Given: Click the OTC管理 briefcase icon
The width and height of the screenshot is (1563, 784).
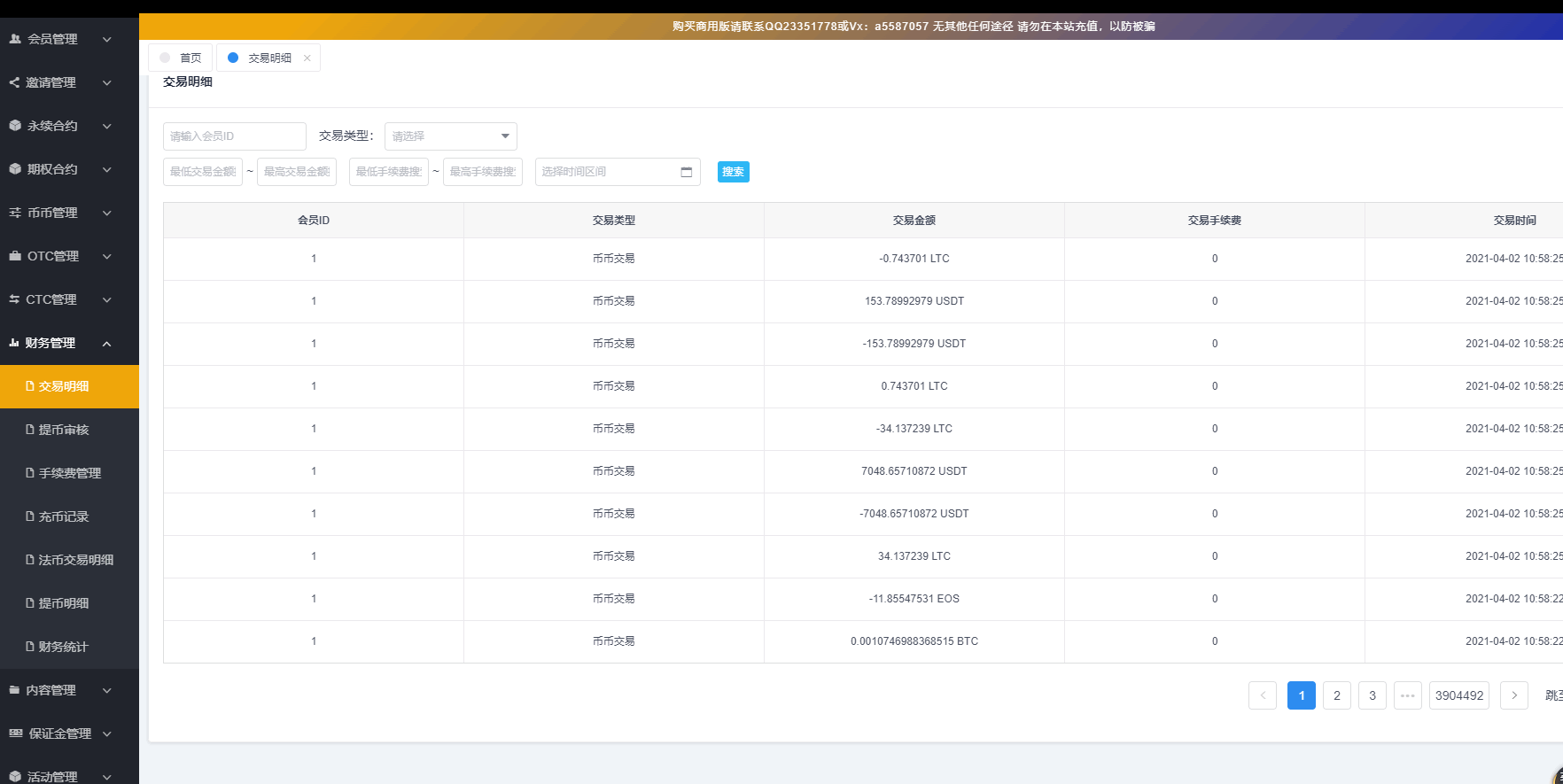Looking at the screenshot, I should click(x=15, y=256).
